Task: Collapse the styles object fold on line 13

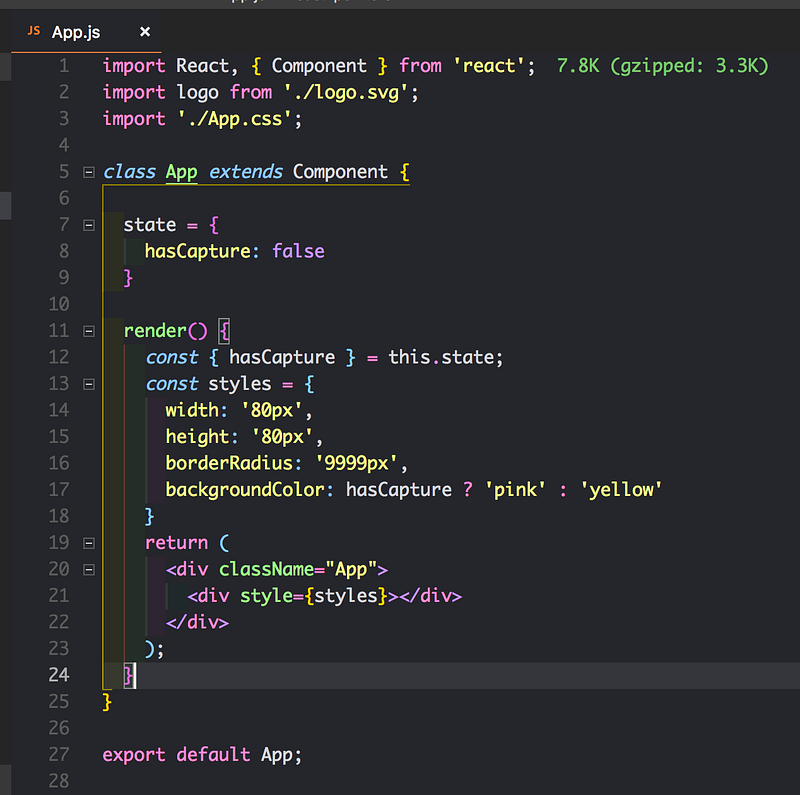Action: pyautogui.click(x=89, y=384)
